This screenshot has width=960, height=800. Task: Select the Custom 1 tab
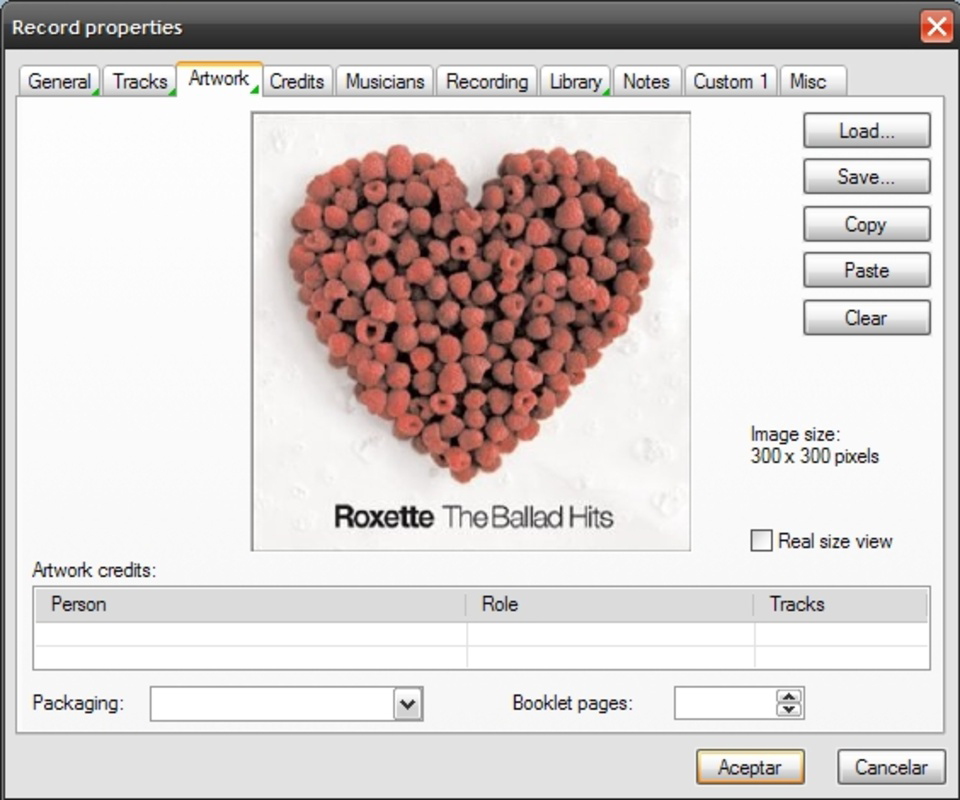(x=730, y=82)
